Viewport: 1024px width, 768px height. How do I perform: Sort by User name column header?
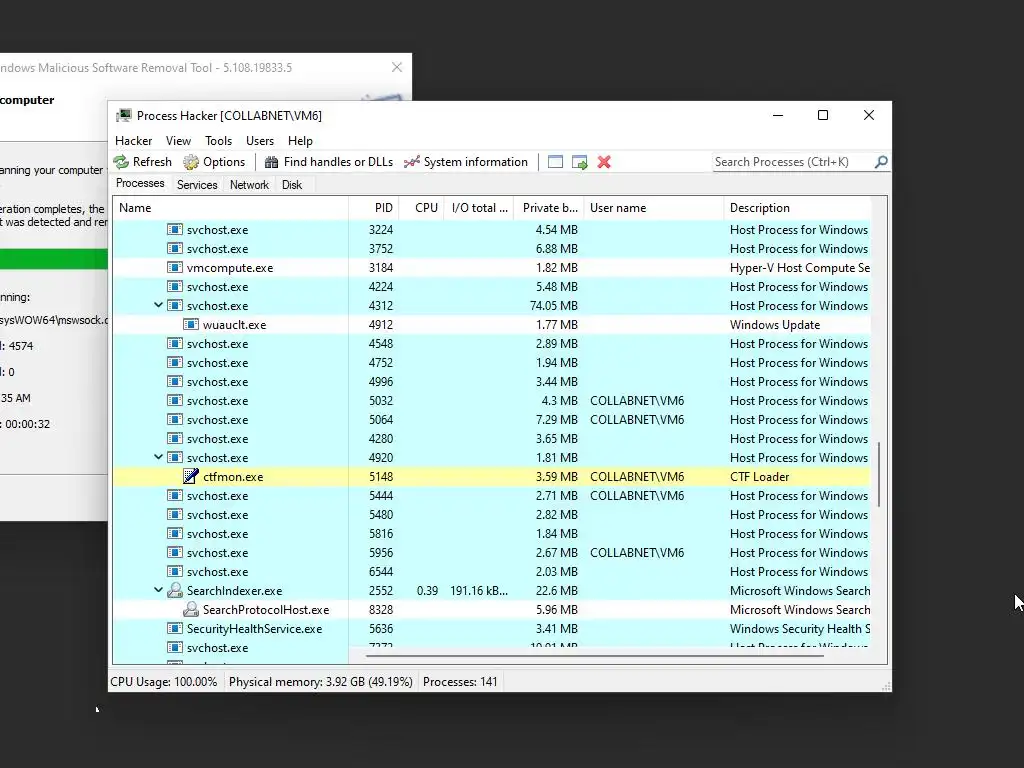point(654,208)
